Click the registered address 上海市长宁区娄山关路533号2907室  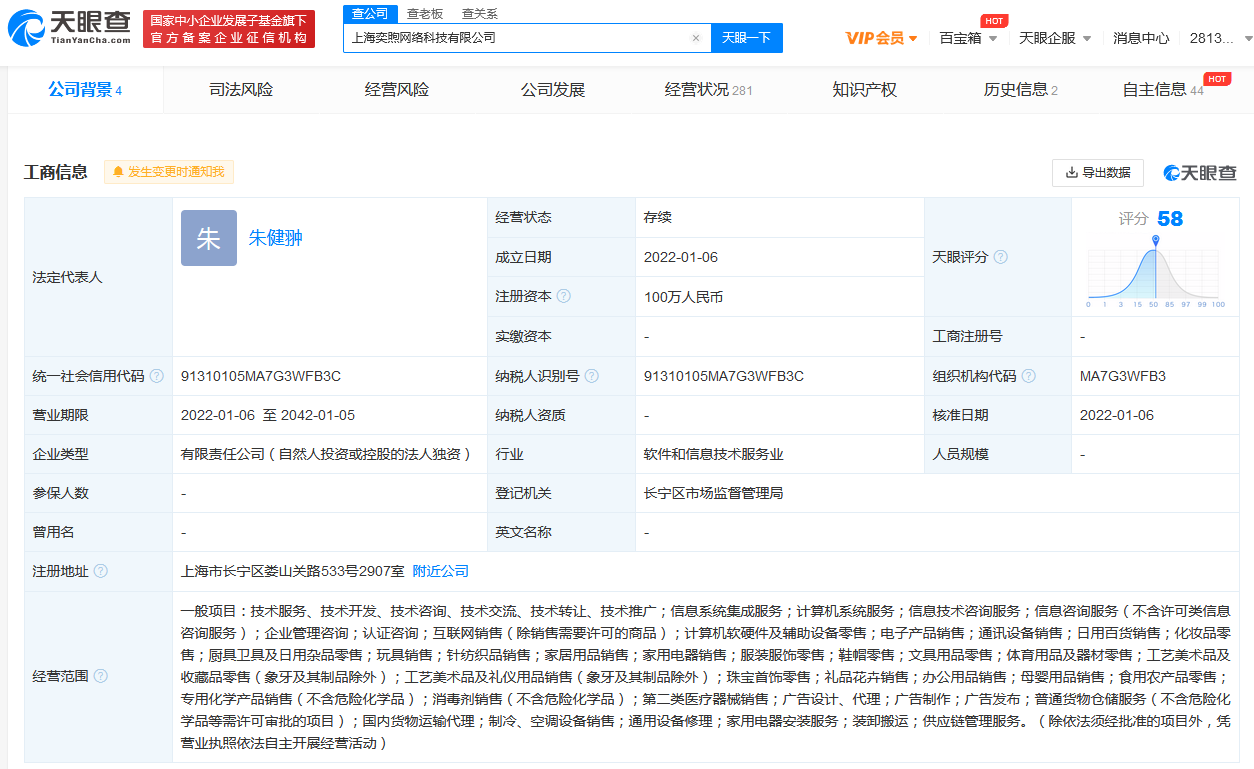pyautogui.click(x=293, y=571)
